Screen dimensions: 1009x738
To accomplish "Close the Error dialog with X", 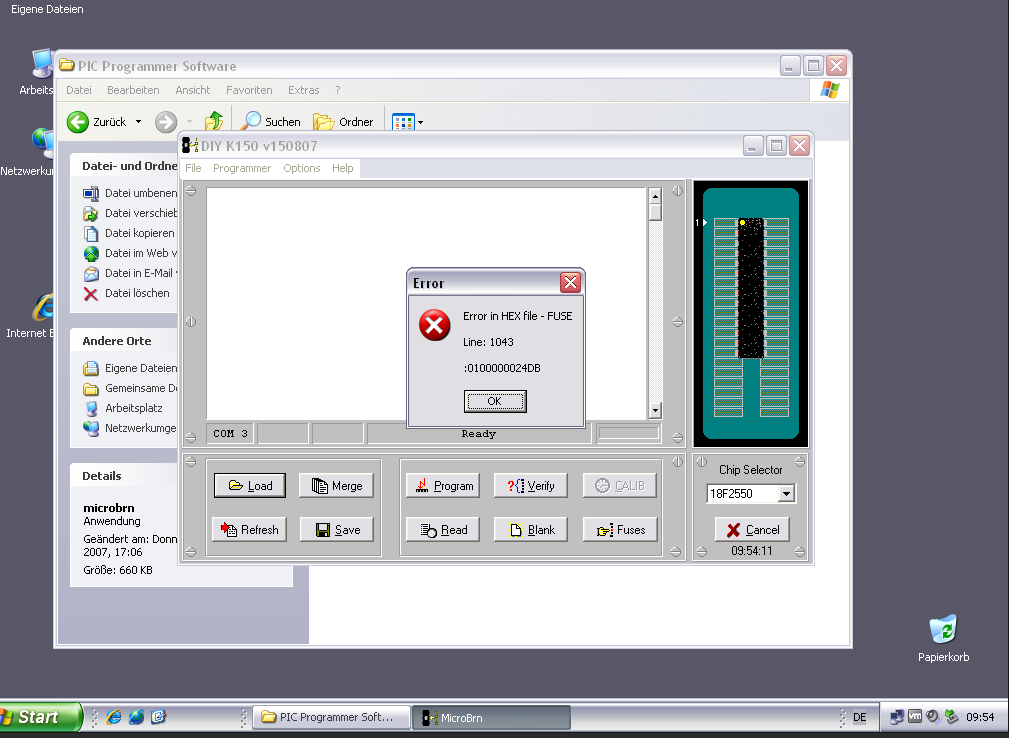I will 570,282.
